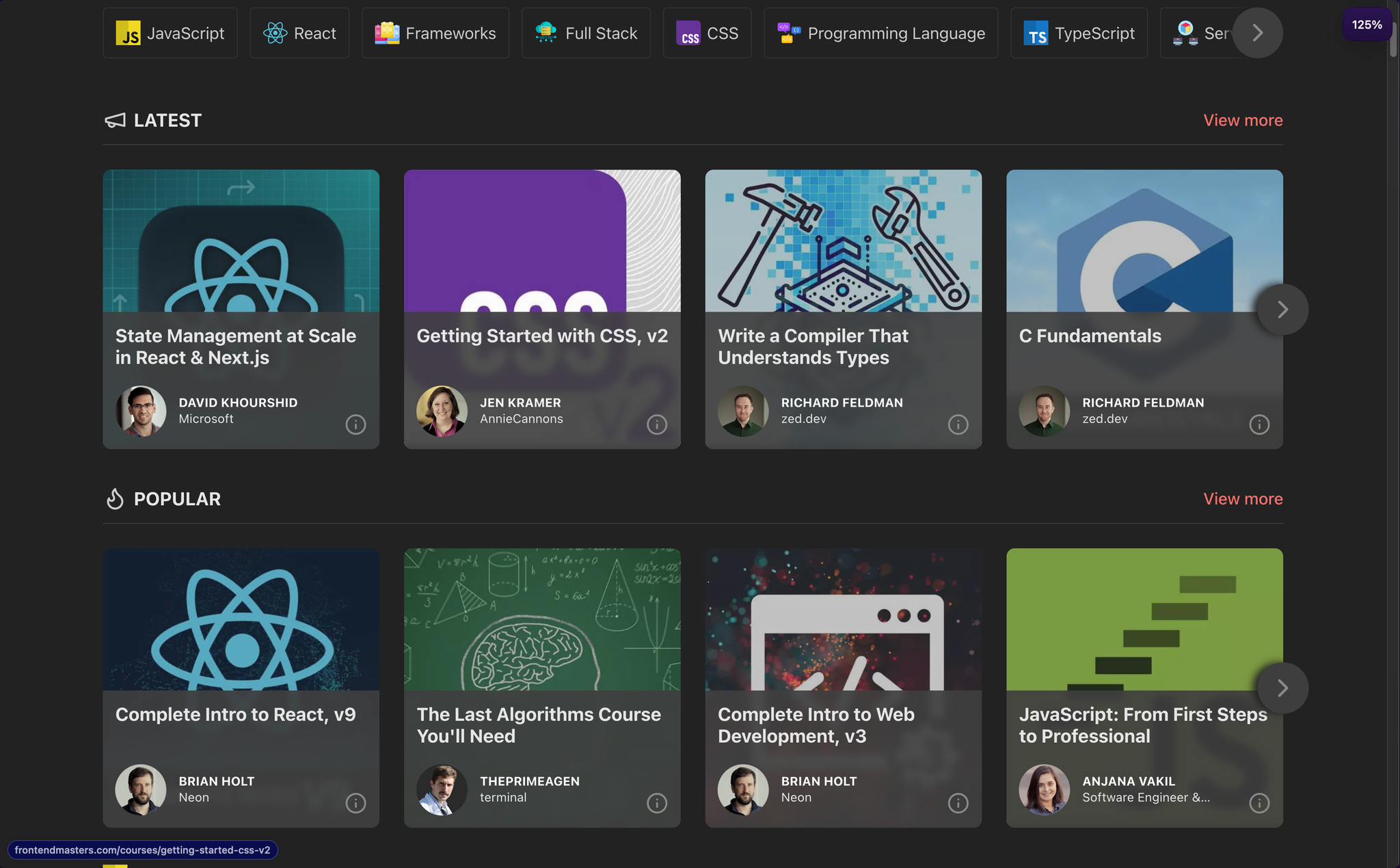Open The Last Algorithms Course You'll Need title
The width and height of the screenshot is (1400, 868).
[539, 725]
